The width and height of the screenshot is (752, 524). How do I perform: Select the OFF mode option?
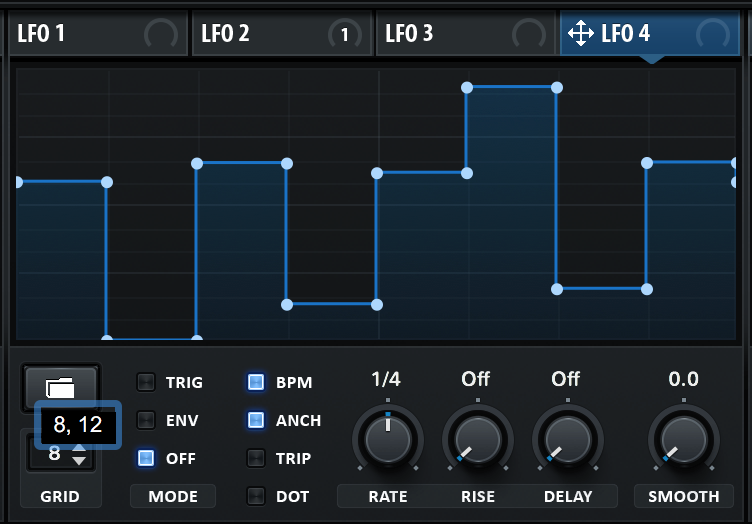pos(147,458)
